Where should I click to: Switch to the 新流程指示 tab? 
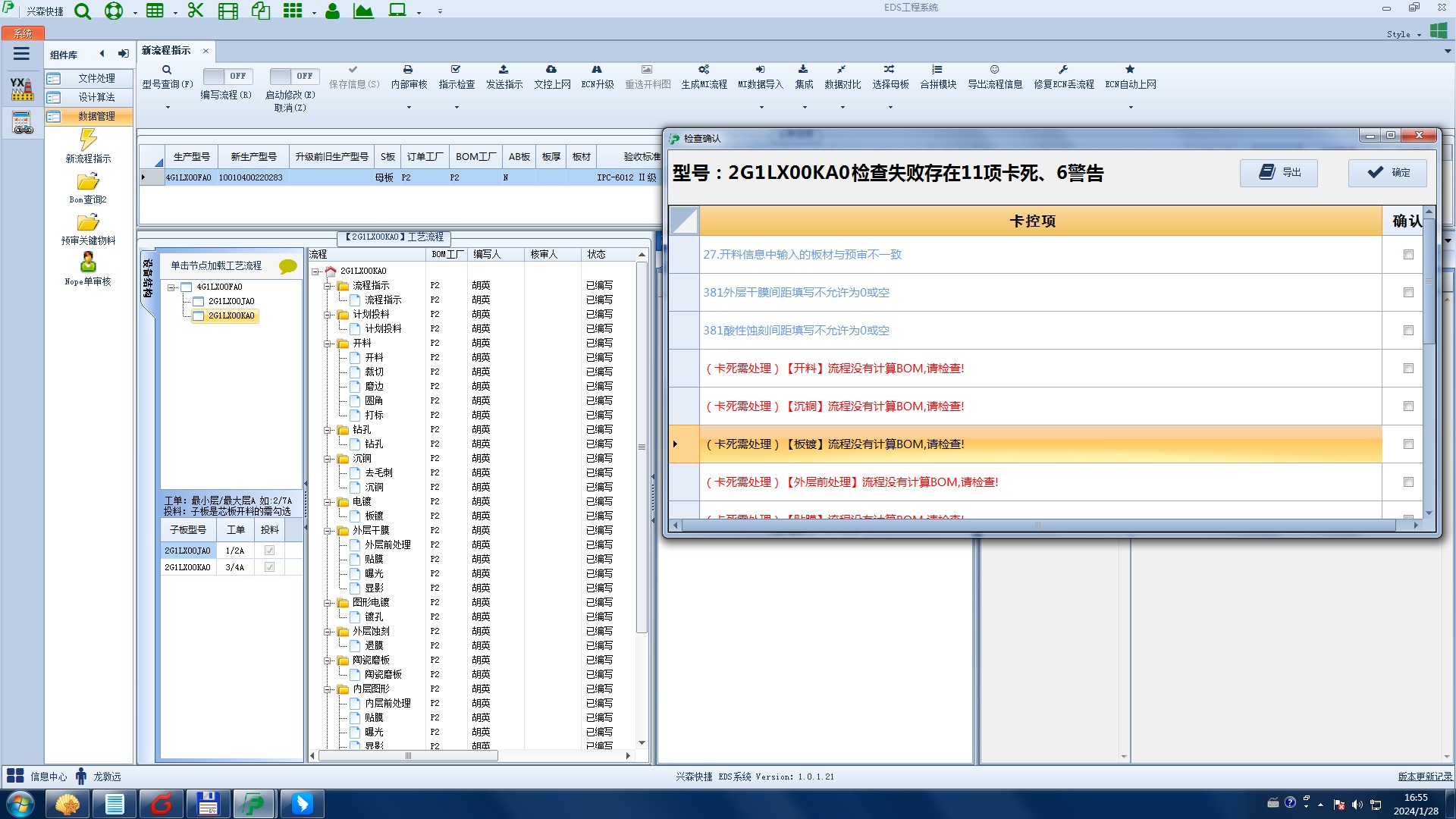click(x=166, y=51)
